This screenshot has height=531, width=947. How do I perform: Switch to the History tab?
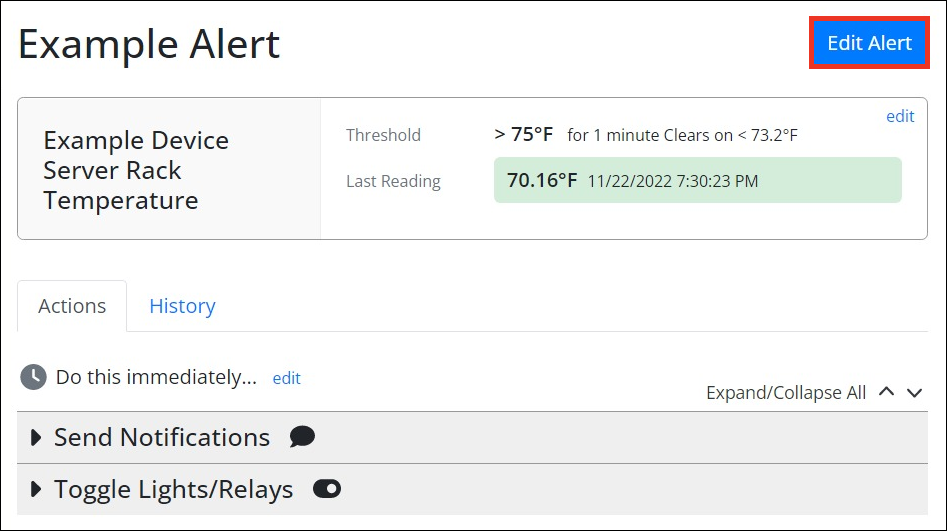pyautogui.click(x=182, y=306)
